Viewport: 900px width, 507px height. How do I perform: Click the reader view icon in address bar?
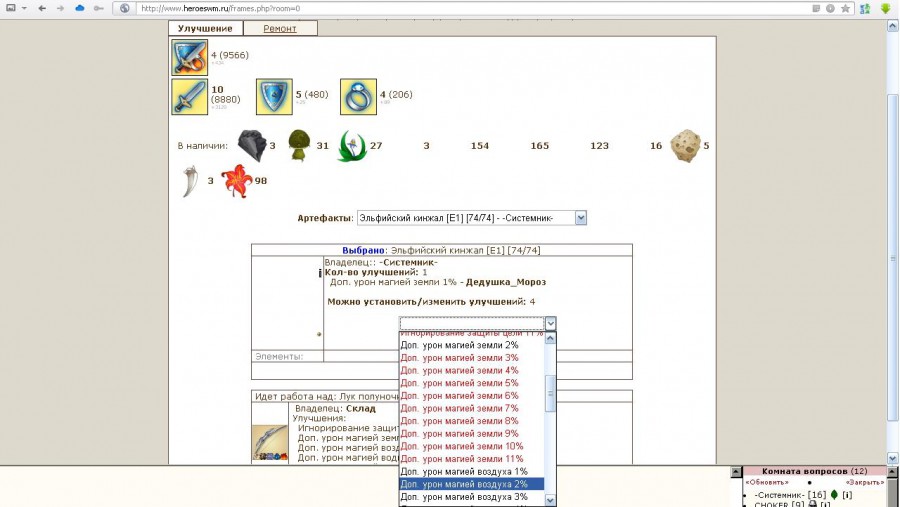pyautogui.click(x=816, y=9)
